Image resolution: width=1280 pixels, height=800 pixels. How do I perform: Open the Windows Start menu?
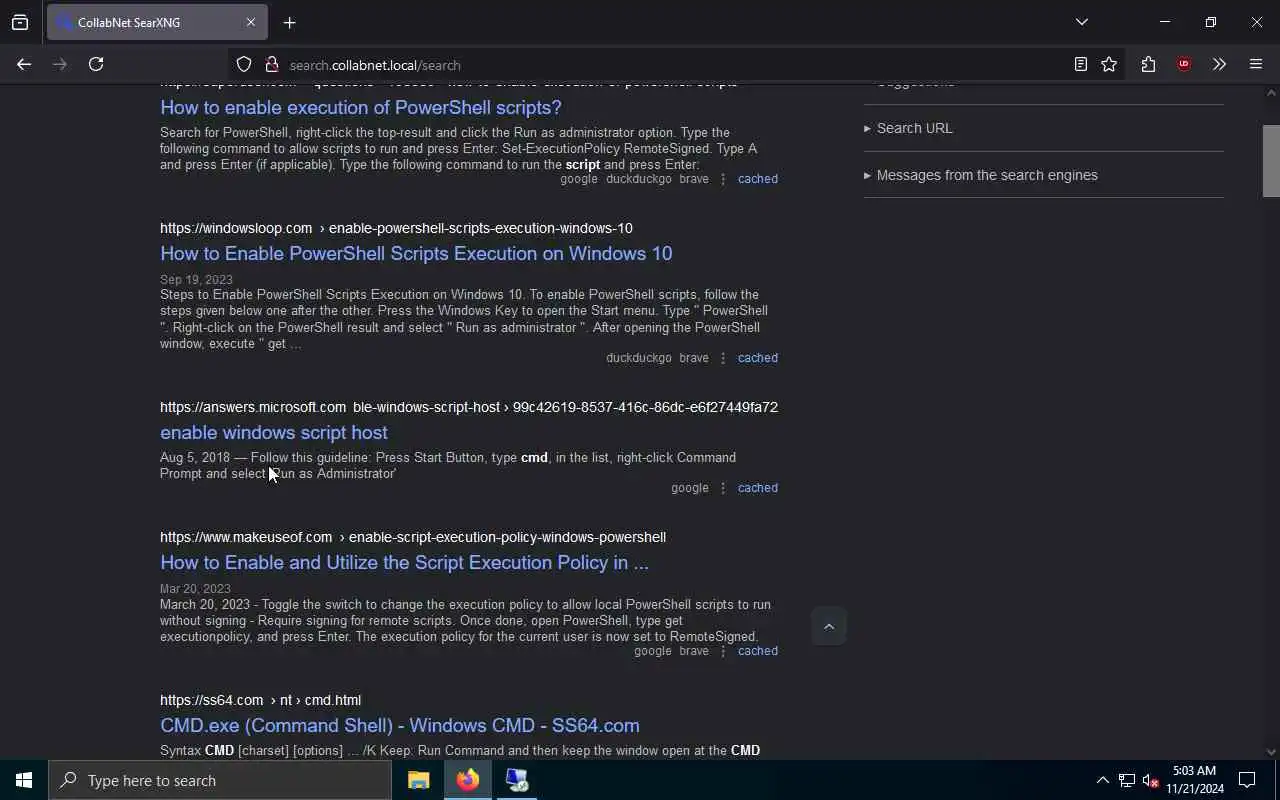24,780
